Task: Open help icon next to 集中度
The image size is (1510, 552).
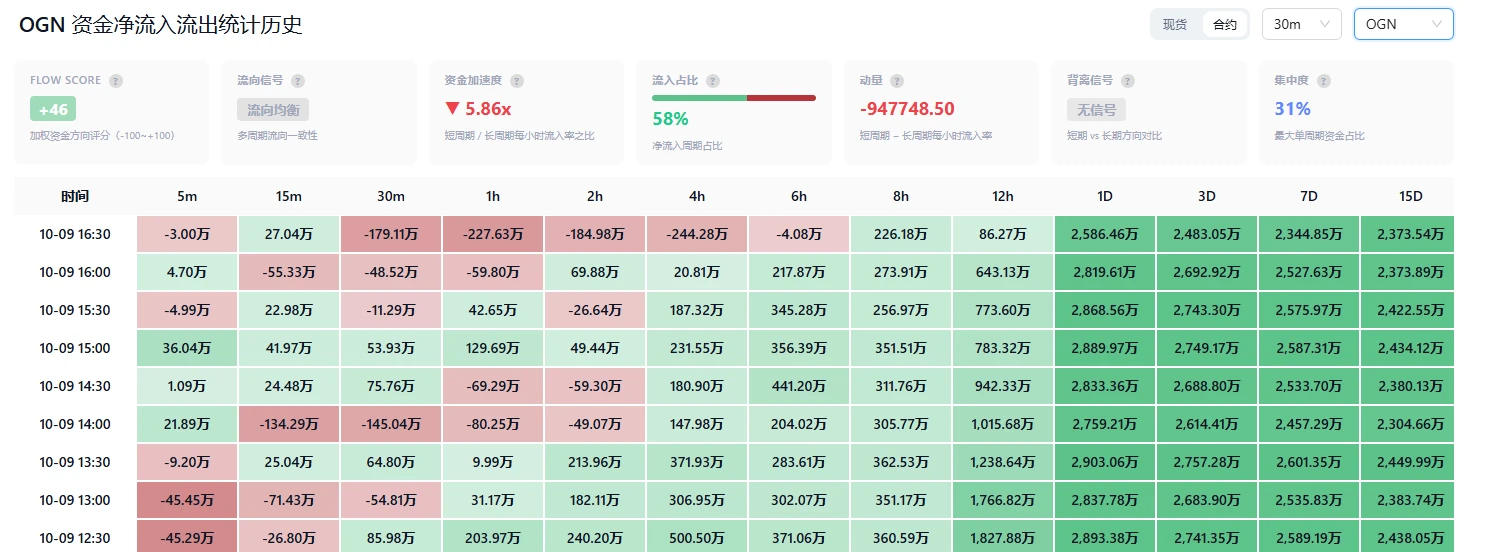Action: [1324, 81]
